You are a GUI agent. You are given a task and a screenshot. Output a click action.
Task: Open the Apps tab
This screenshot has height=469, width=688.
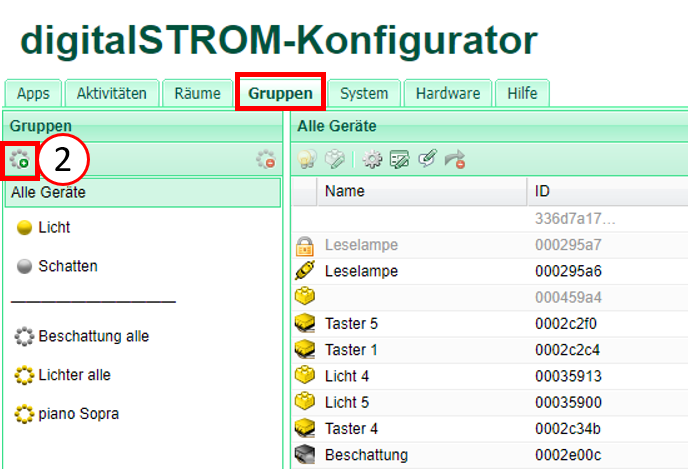[x=33, y=93]
